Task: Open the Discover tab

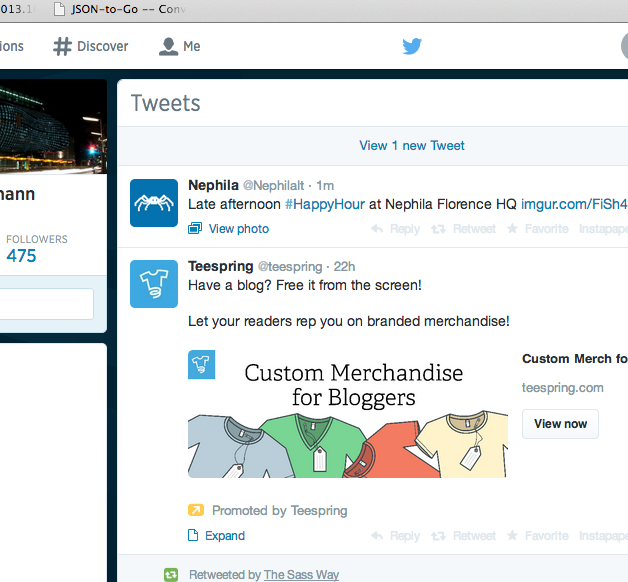Action: click(91, 46)
